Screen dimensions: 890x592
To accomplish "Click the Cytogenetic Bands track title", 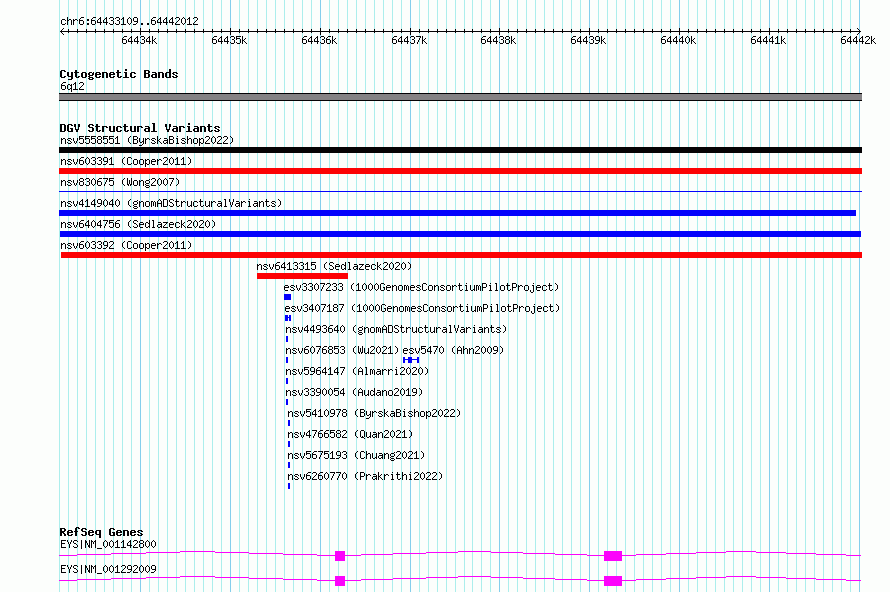I will [x=119, y=74].
